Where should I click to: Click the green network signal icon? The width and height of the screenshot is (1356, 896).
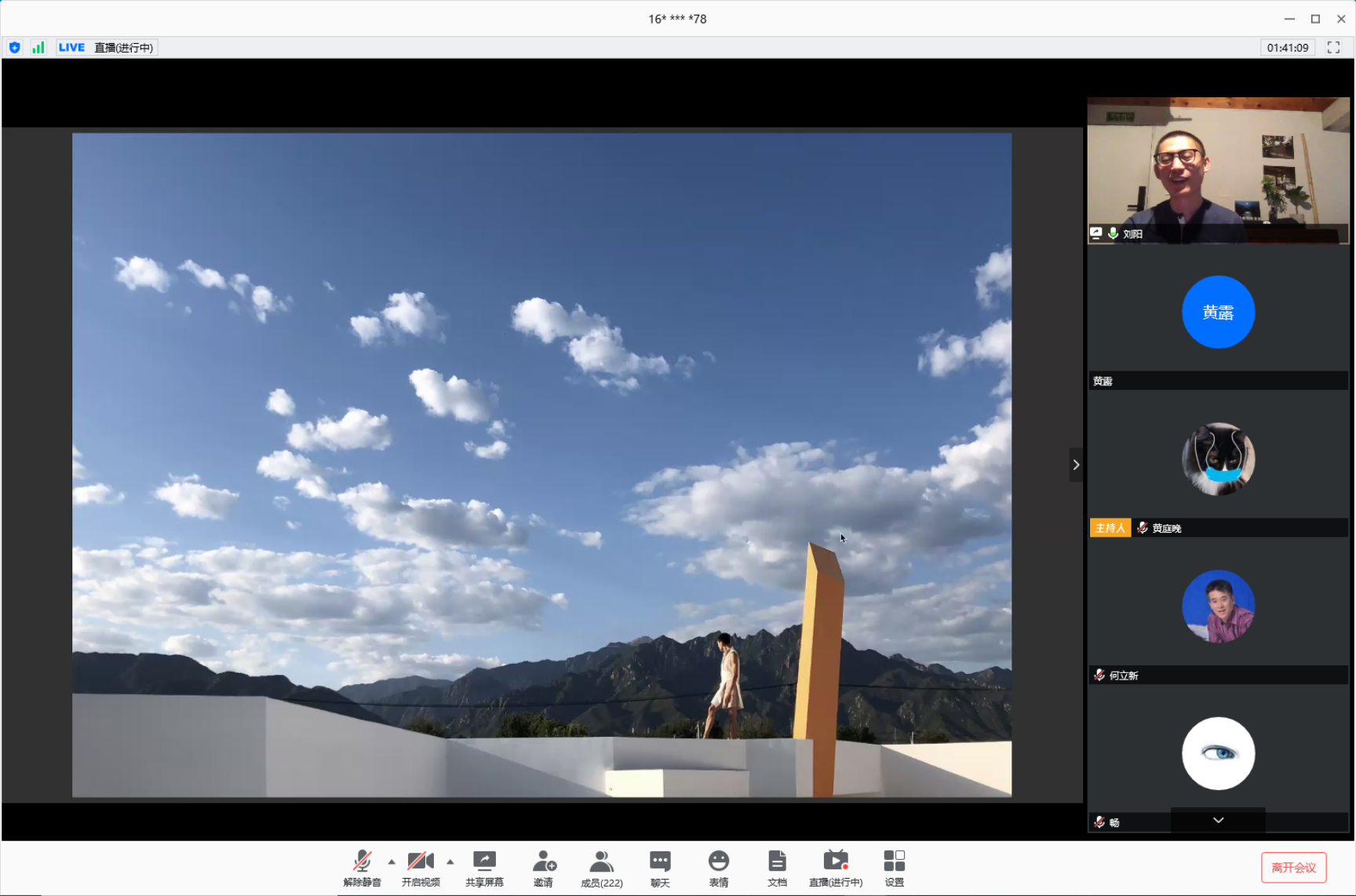point(38,48)
